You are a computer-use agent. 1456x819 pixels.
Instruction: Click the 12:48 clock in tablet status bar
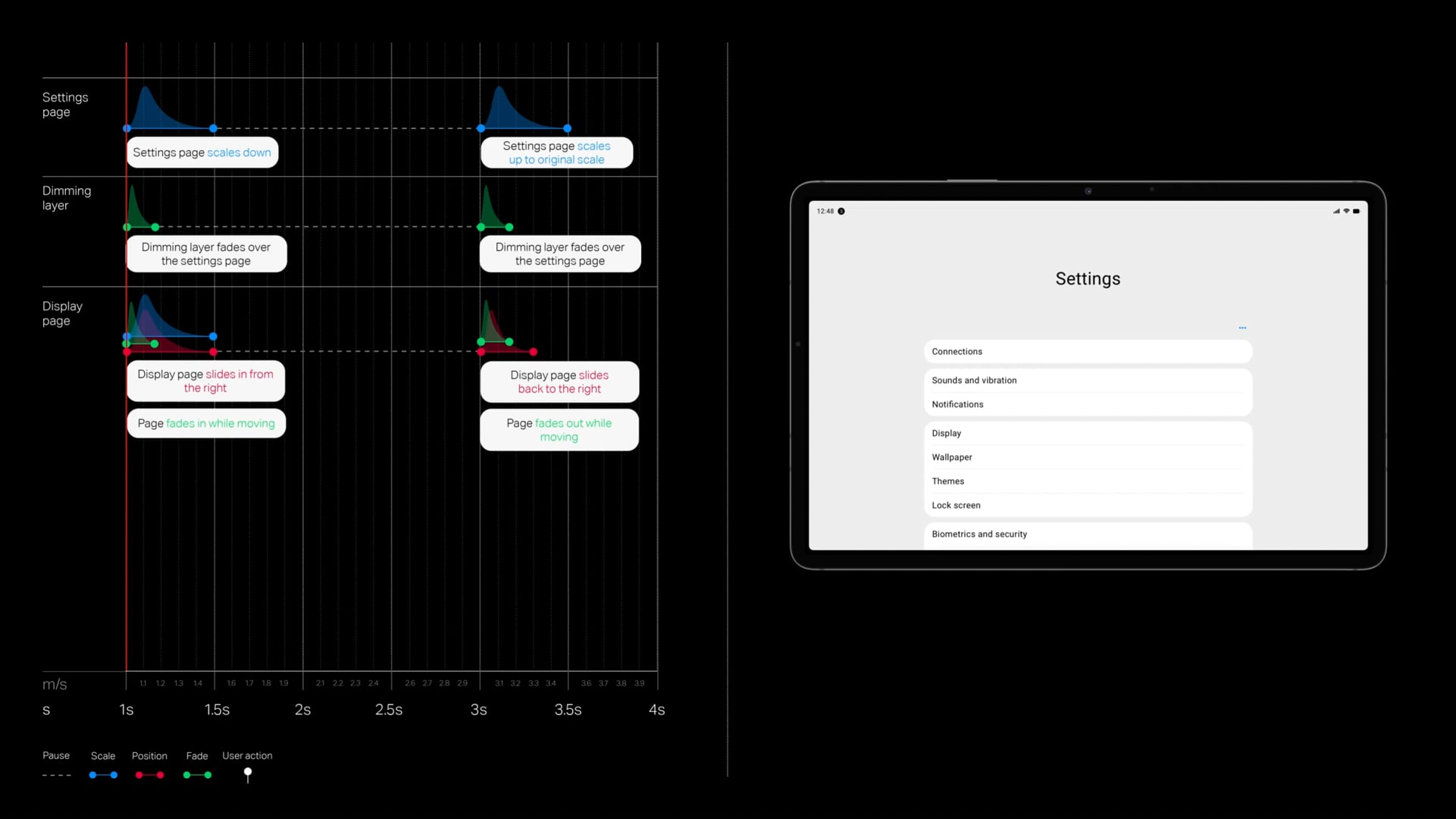point(825,212)
